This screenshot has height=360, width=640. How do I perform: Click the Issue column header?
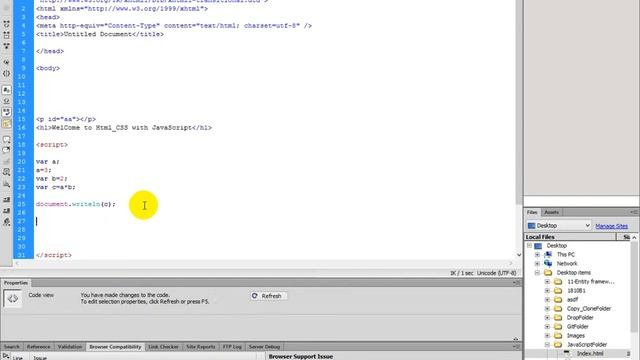click(x=40, y=358)
